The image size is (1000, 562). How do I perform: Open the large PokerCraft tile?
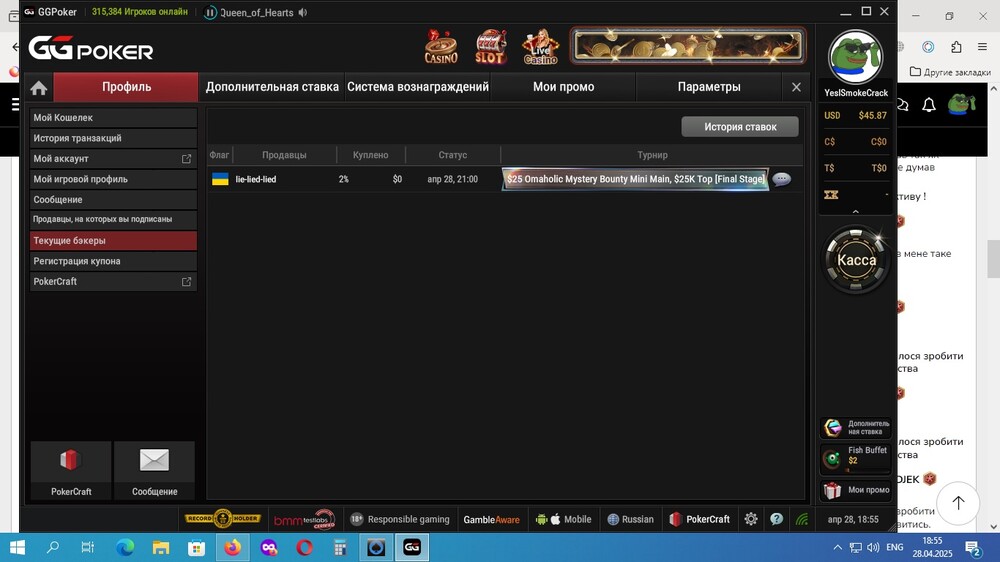point(71,470)
